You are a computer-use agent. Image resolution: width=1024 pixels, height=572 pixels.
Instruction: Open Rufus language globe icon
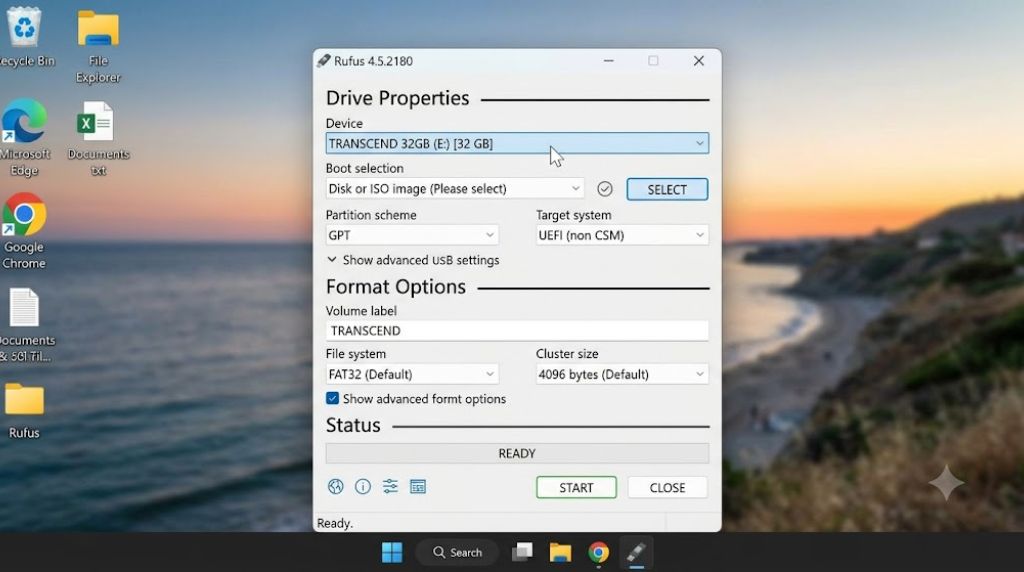point(336,486)
